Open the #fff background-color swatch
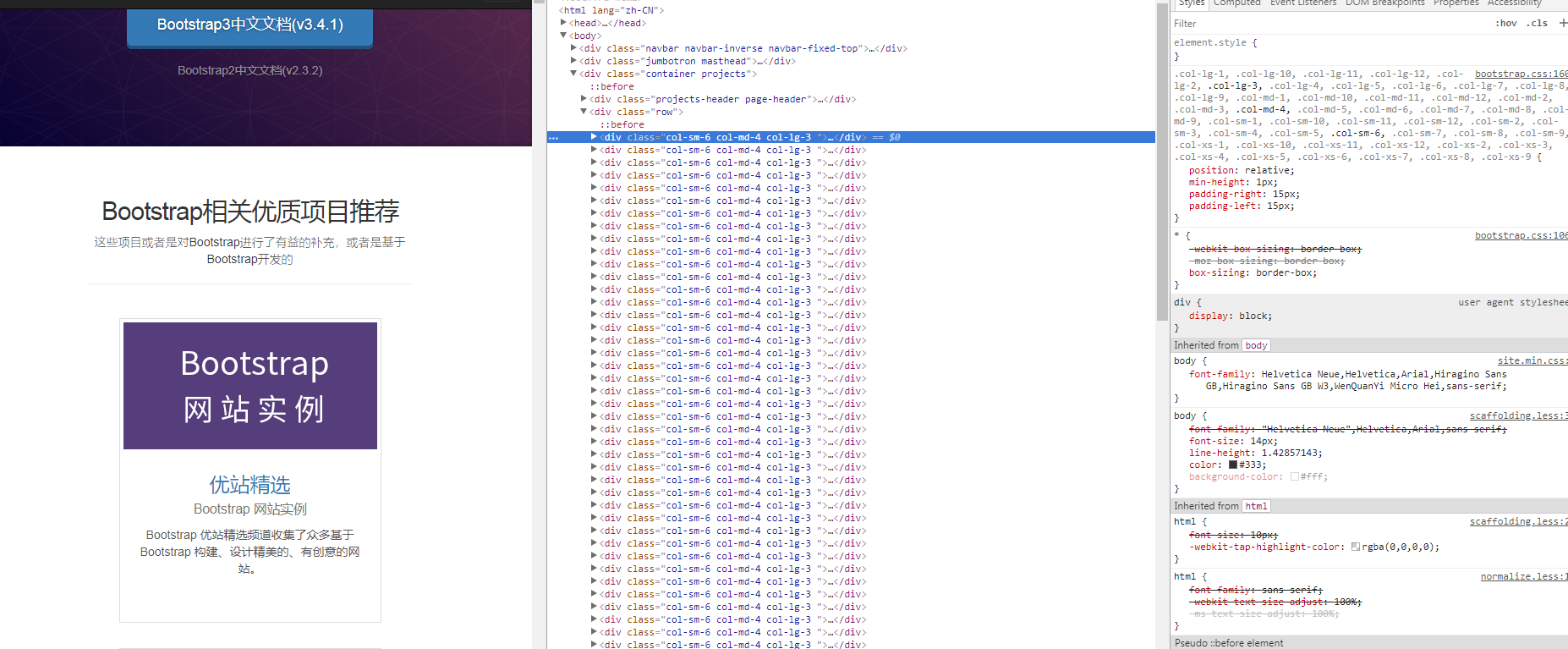Viewport: 1568px width, 649px height. (x=1295, y=476)
